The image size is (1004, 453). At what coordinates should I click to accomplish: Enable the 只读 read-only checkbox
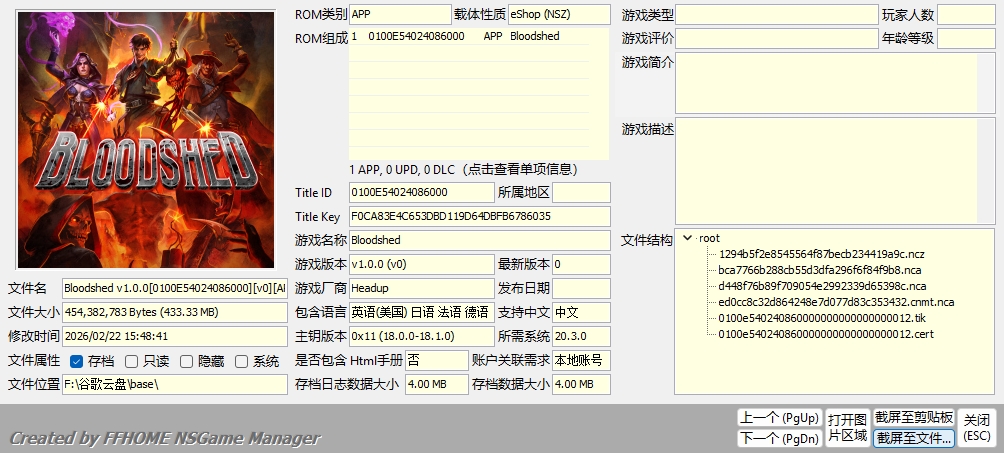[131, 361]
